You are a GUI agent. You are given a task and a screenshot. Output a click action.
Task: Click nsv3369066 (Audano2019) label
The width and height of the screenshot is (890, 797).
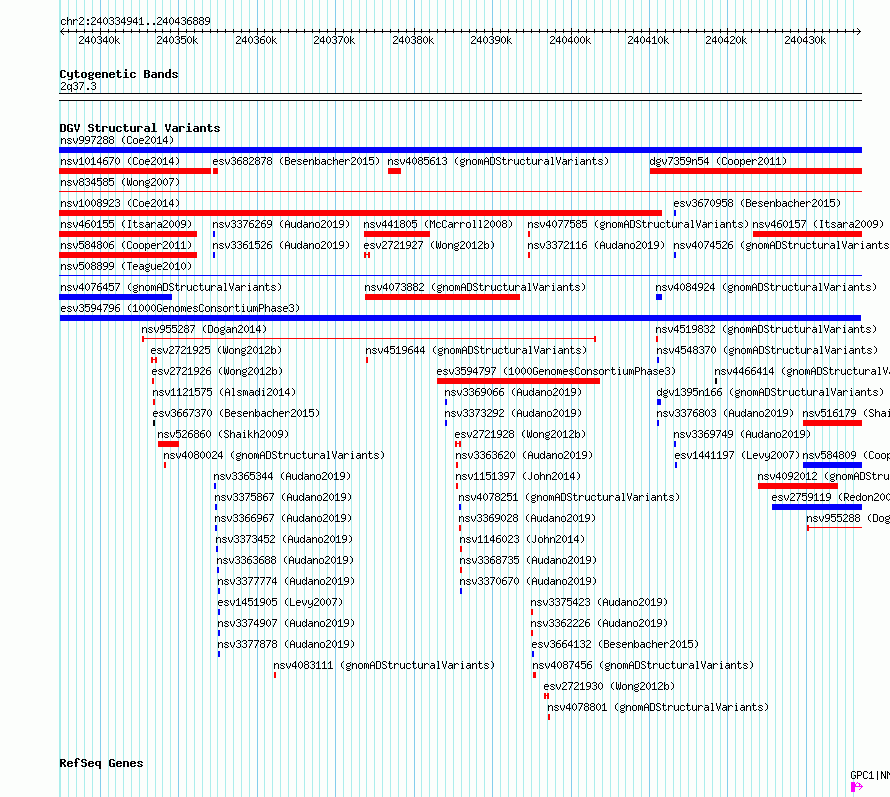(513, 392)
